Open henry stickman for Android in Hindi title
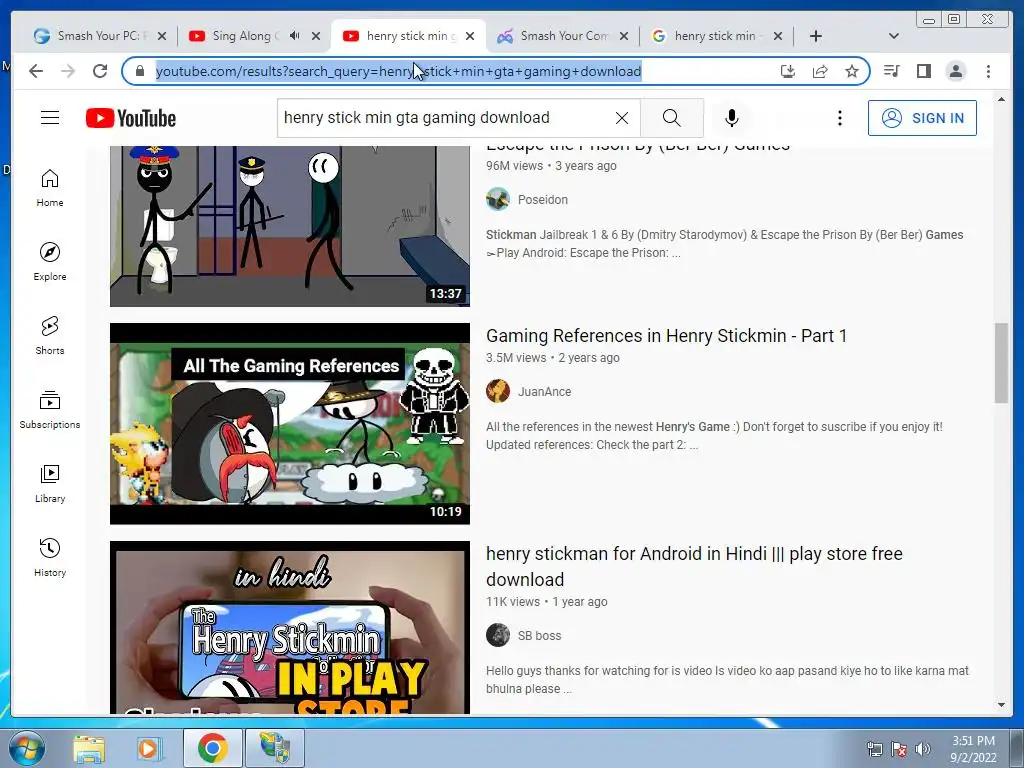This screenshot has height=768, width=1024. click(694, 566)
